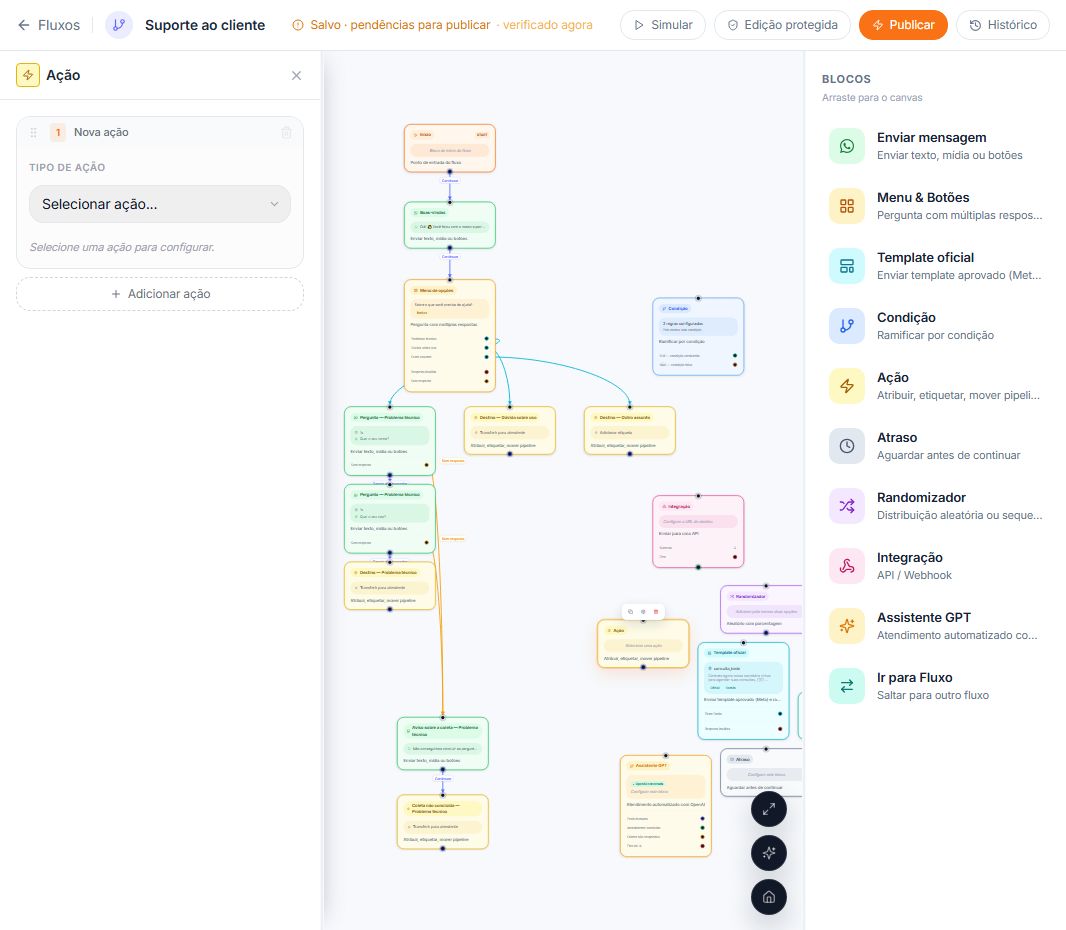Screen dimensions: 1066x930
Task: Select the Menu de opções node
Action: point(449,335)
